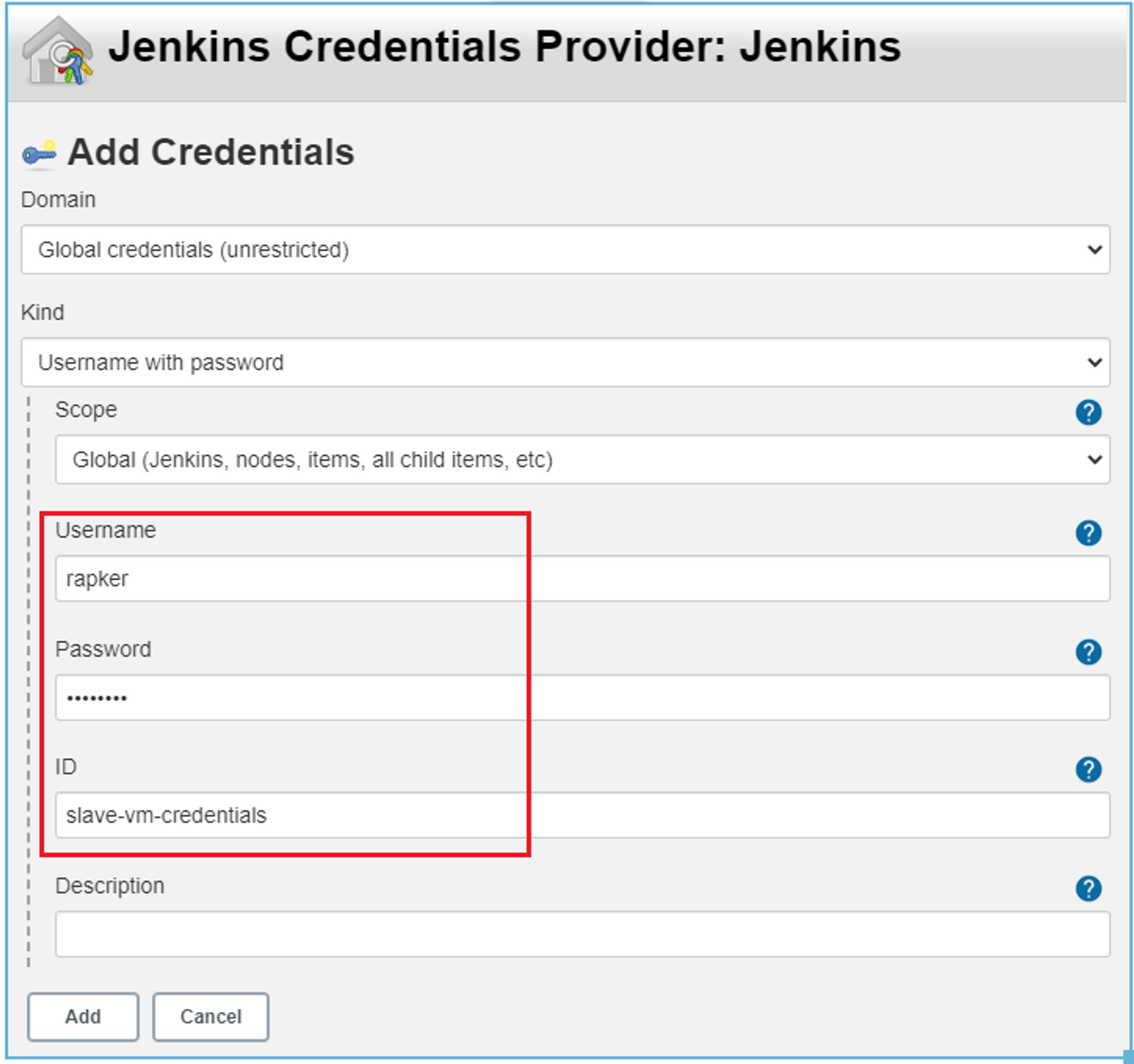
Task: Open help for the Description field
Action: 1088,888
